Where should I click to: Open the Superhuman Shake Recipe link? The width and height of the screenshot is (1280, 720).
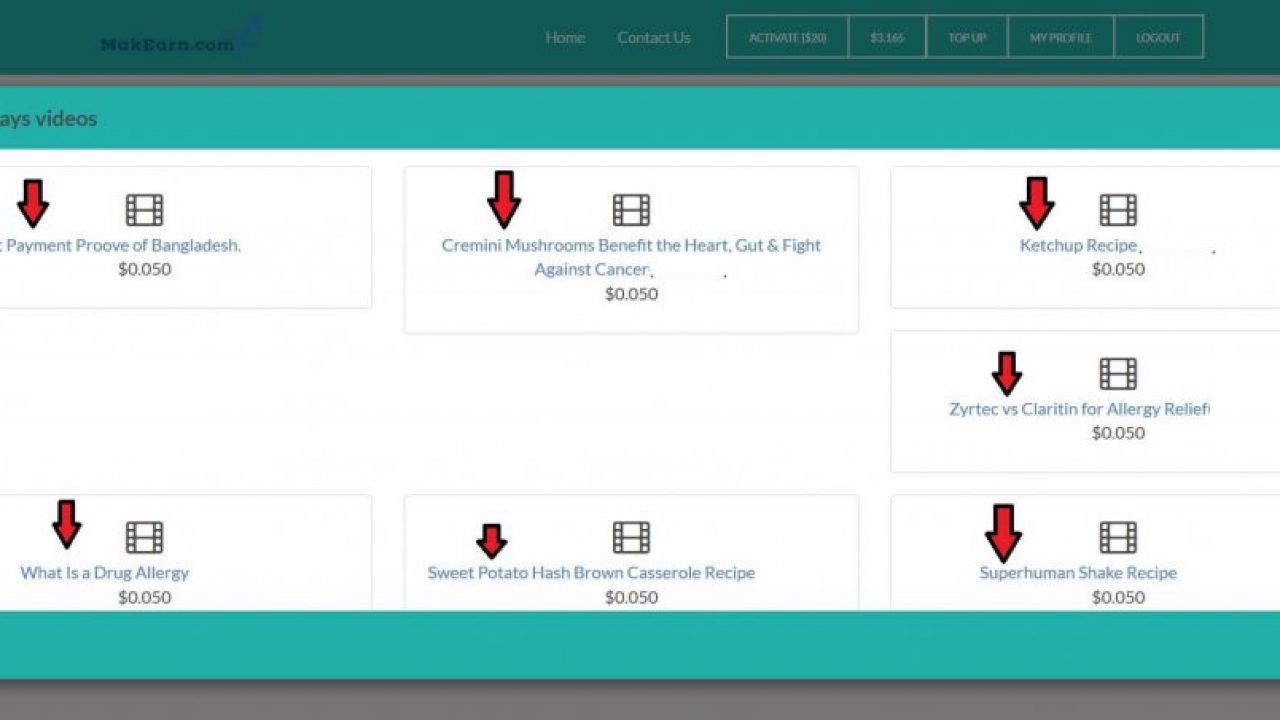(1078, 573)
